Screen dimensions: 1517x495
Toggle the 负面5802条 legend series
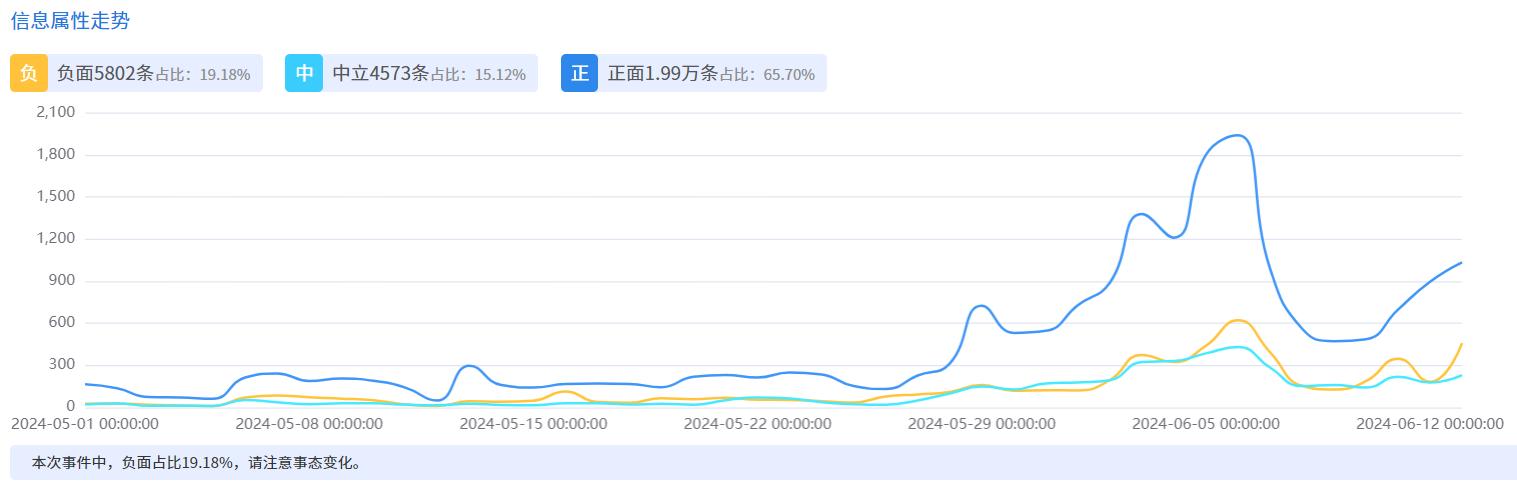click(105, 73)
